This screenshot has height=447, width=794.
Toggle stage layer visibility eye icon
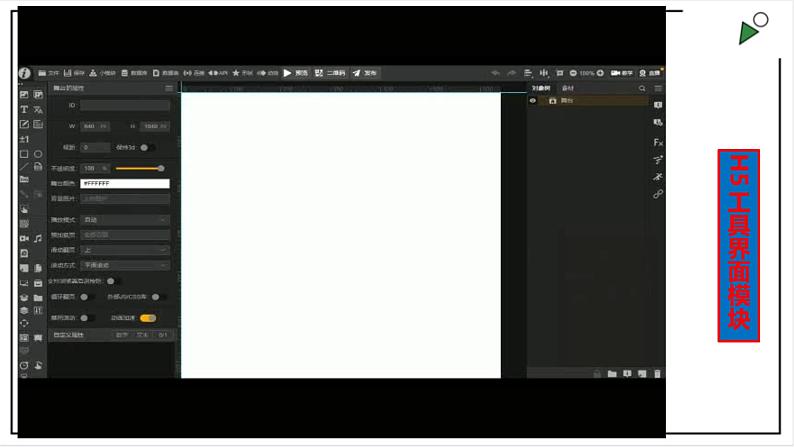tap(533, 101)
